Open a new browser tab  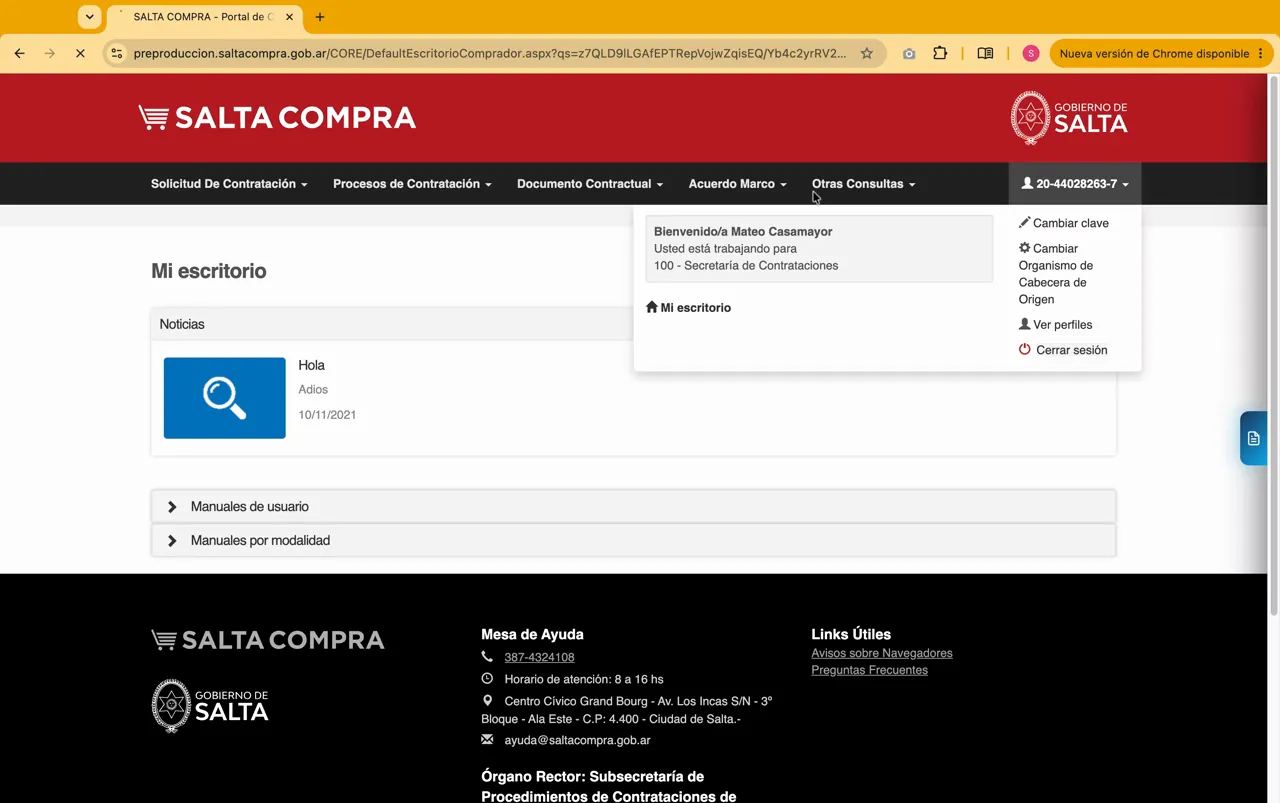[x=320, y=17]
